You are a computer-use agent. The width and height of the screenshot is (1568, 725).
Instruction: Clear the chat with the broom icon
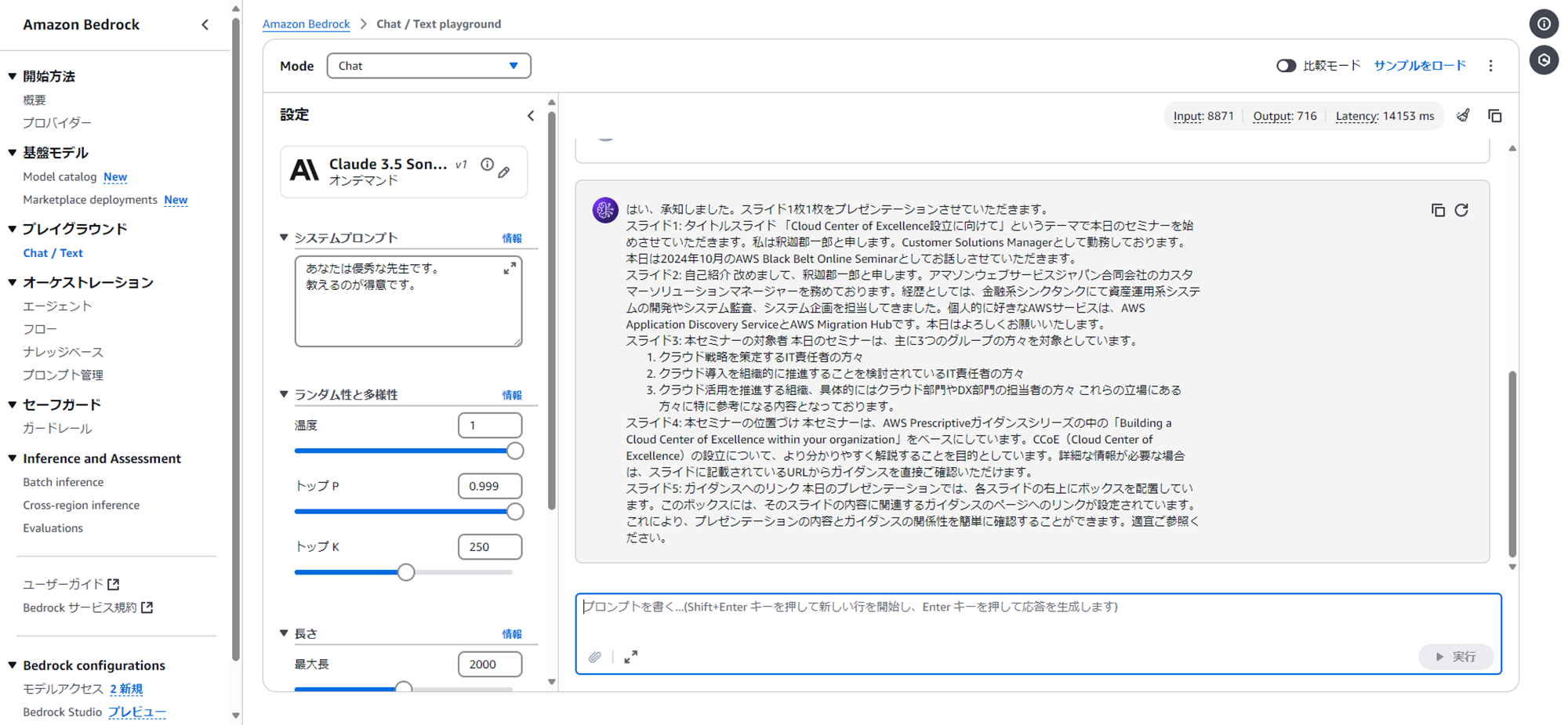coord(1463,116)
